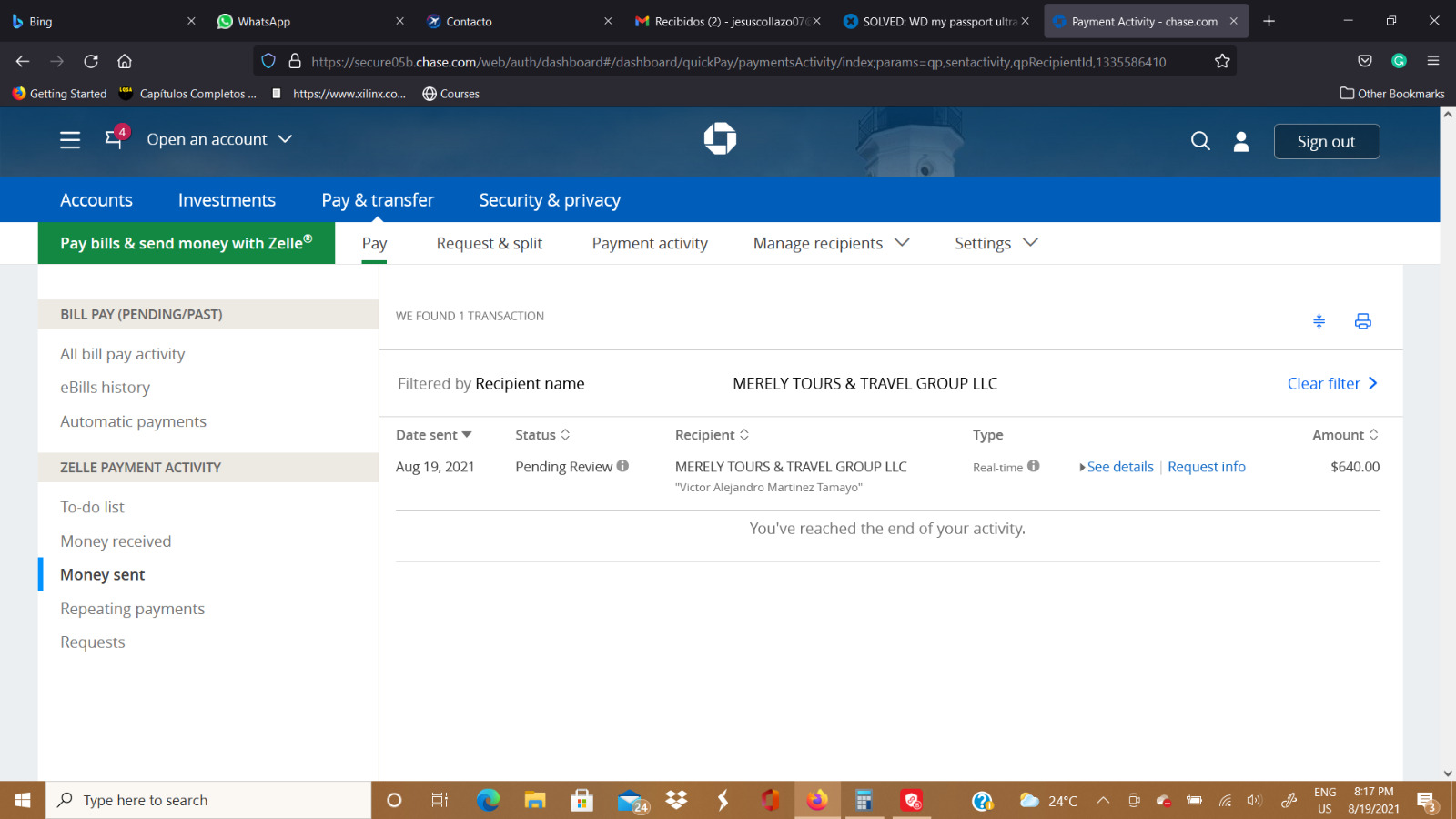Image resolution: width=1456 pixels, height=819 pixels.
Task: View site security lock info
Action: pos(295,61)
